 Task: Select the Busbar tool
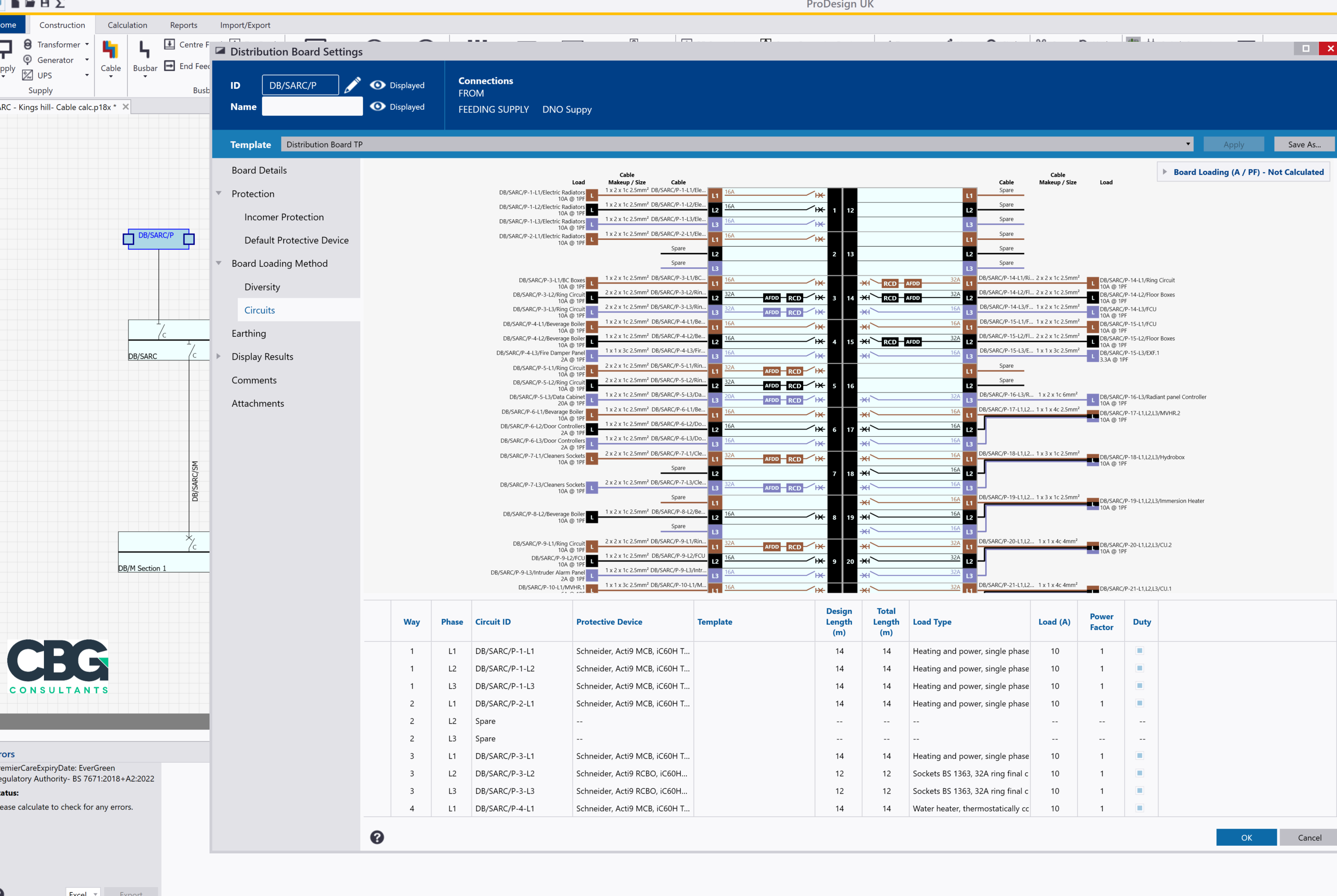coord(144,57)
